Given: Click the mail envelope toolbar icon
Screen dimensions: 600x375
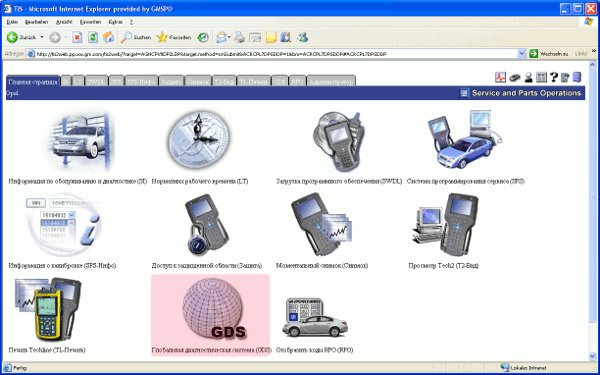Looking at the screenshot, I should 222,37.
